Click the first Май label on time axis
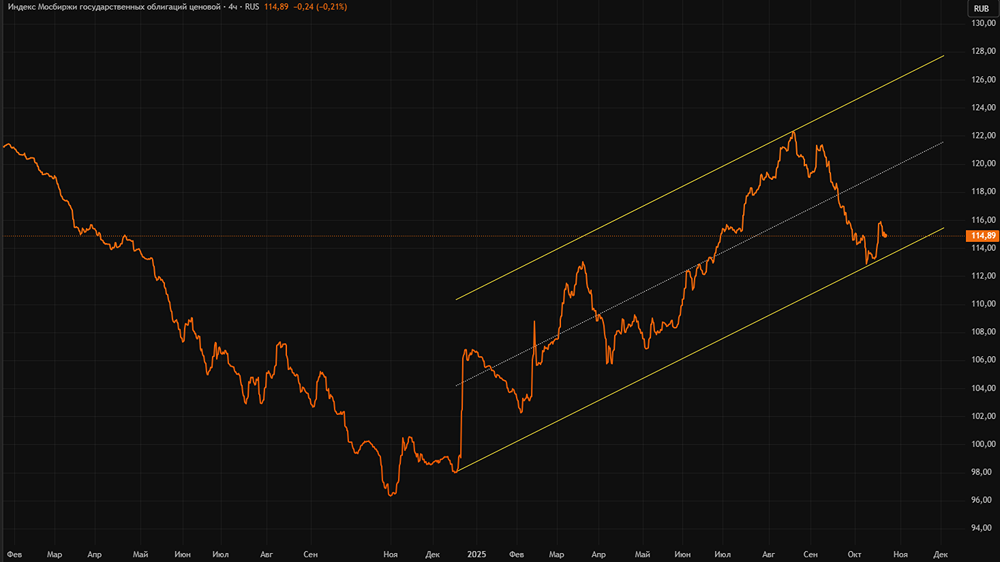The width and height of the screenshot is (1000, 562). (140, 554)
